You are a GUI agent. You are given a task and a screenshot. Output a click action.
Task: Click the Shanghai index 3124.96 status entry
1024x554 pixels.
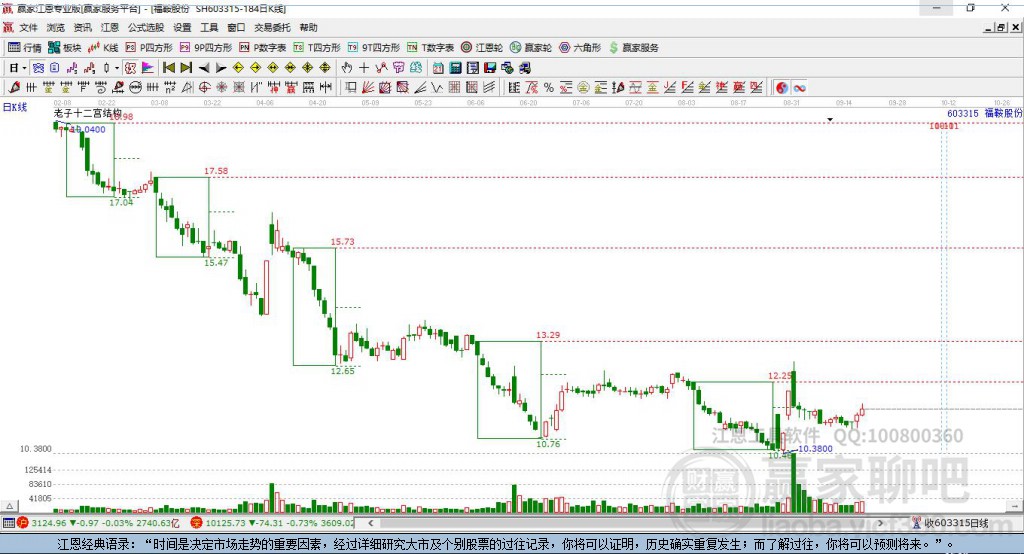pyautogui.click(x=98, y=523)
